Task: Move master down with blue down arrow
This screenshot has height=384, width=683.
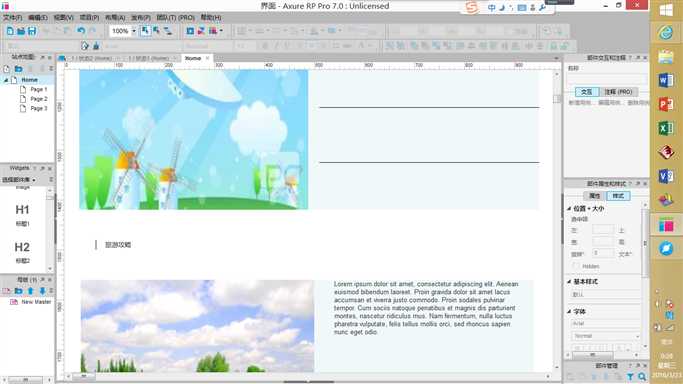Action: 42,290
